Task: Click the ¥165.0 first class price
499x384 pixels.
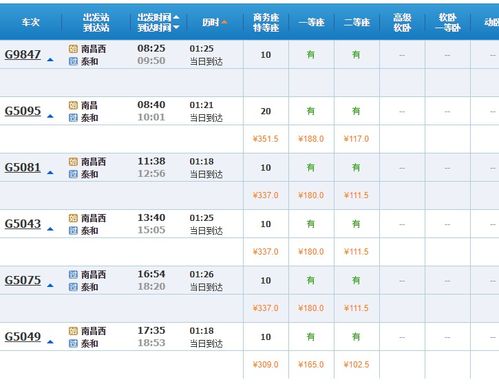Action: [311, 364]
